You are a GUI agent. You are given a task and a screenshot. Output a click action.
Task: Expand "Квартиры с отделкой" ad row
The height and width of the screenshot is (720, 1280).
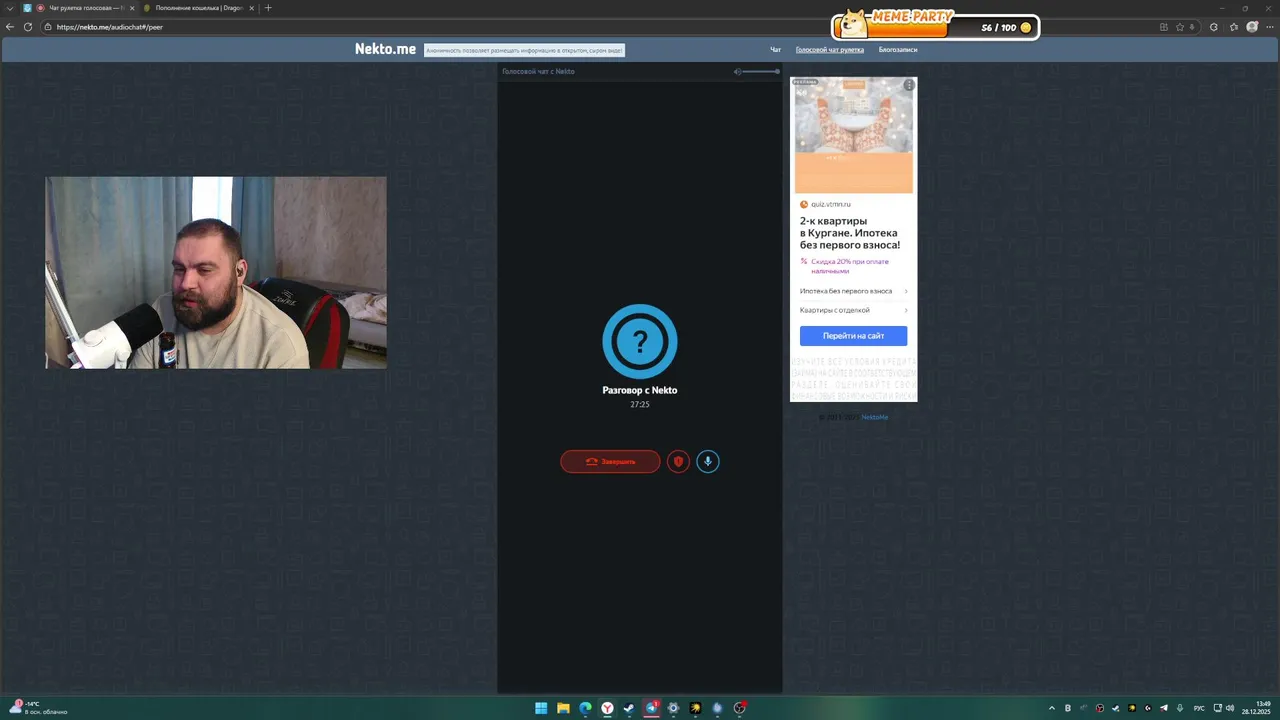pos(853,310)
